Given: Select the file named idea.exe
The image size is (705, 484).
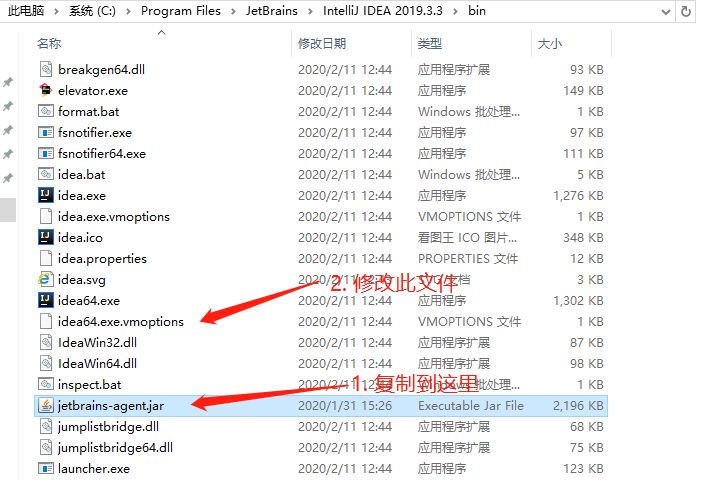Looking at the screenshot, I should (x=82, y=196).
